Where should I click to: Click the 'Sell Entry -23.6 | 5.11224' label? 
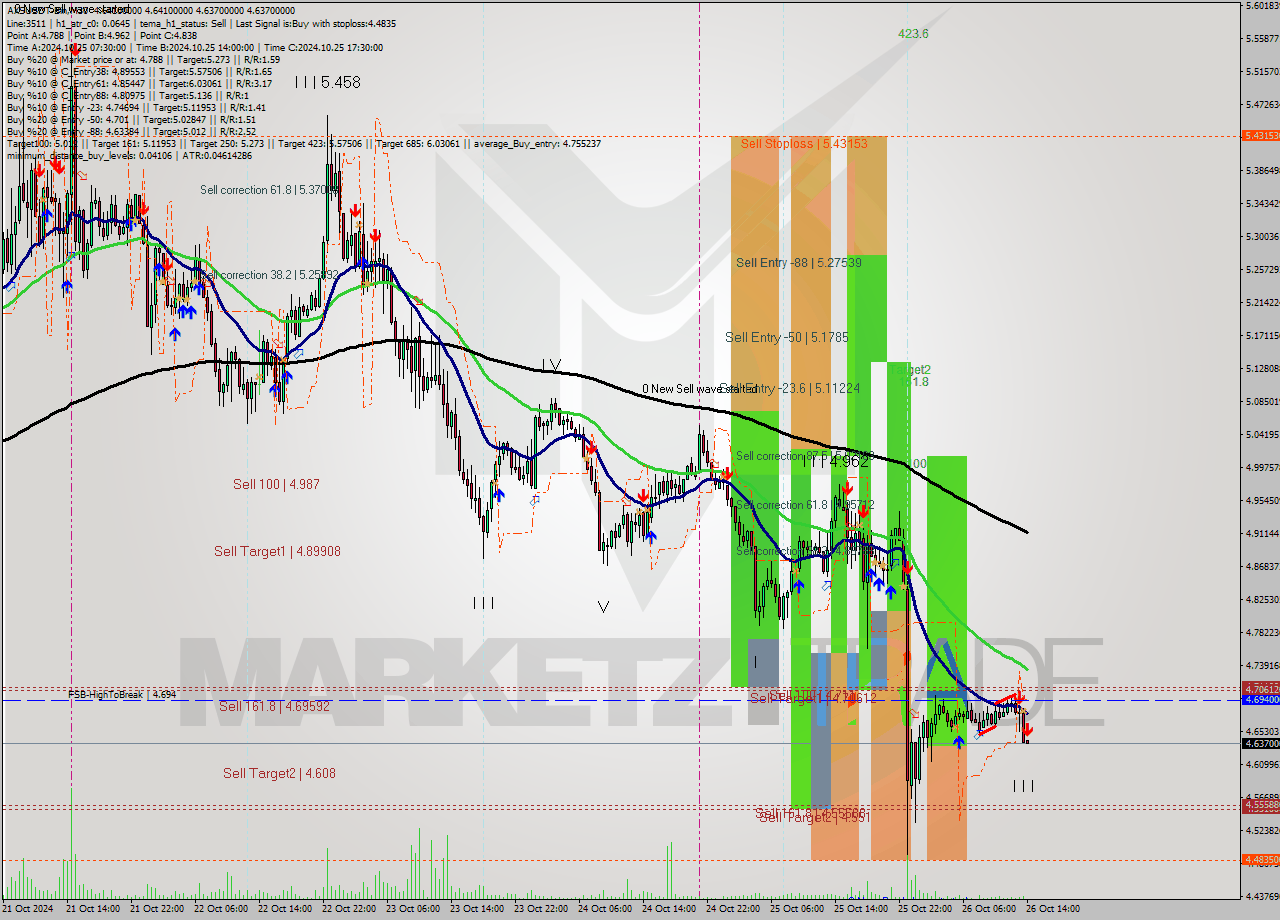click(790, 389)
